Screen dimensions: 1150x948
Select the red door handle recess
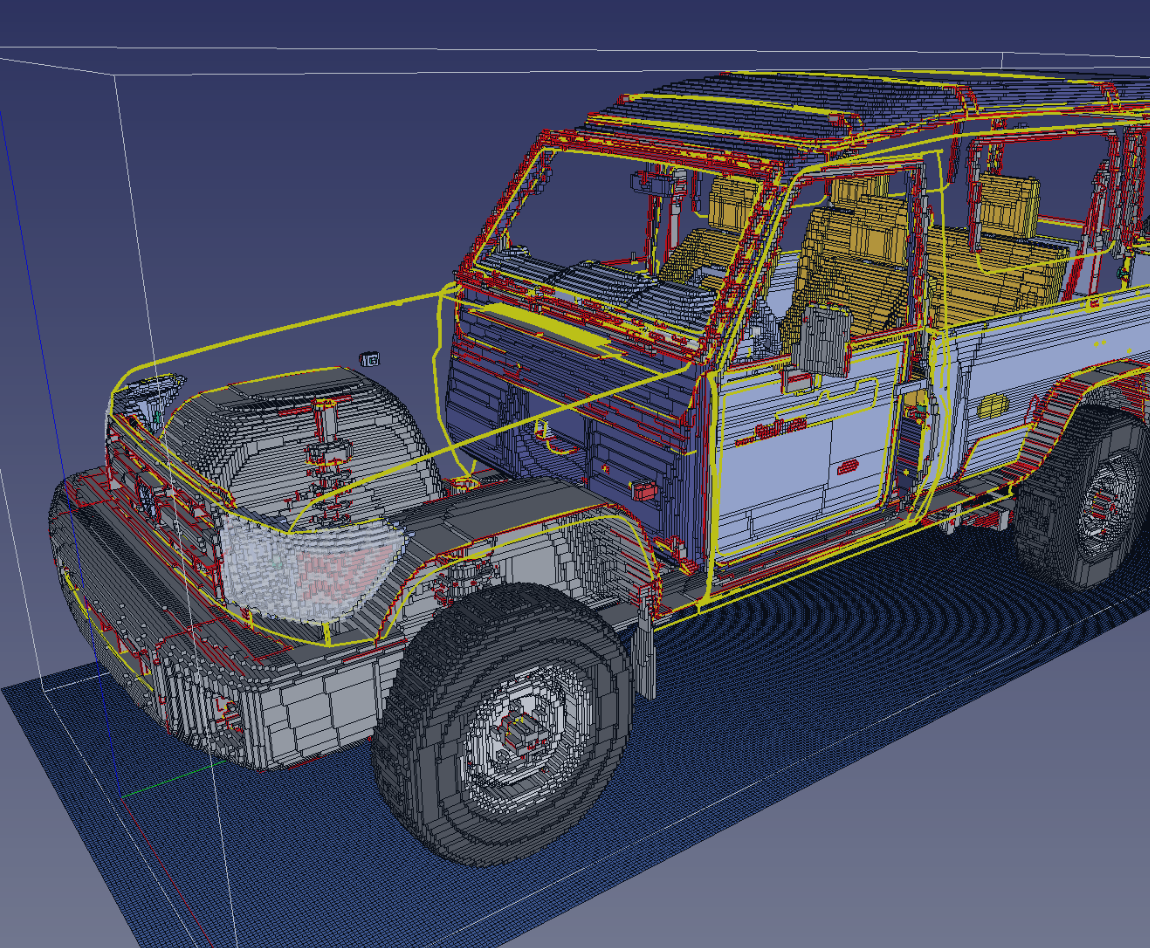846,466
